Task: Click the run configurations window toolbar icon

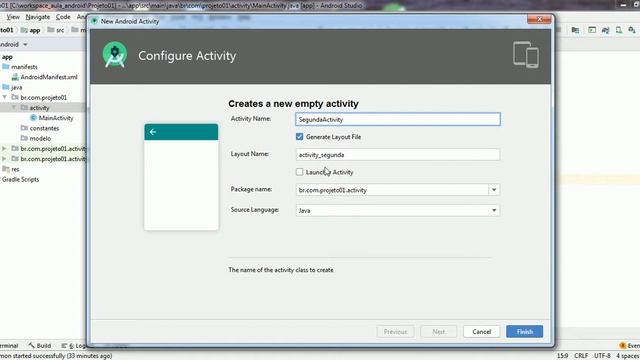Action: pos(592,30)
